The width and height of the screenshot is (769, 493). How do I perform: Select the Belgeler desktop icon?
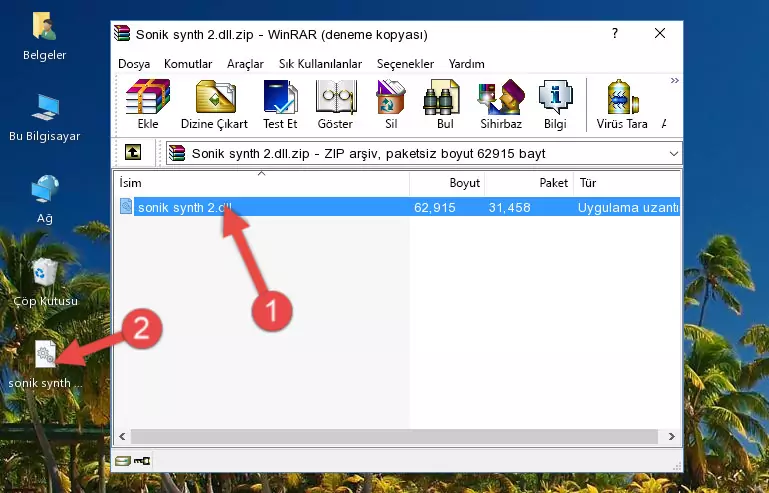[44, 36]
